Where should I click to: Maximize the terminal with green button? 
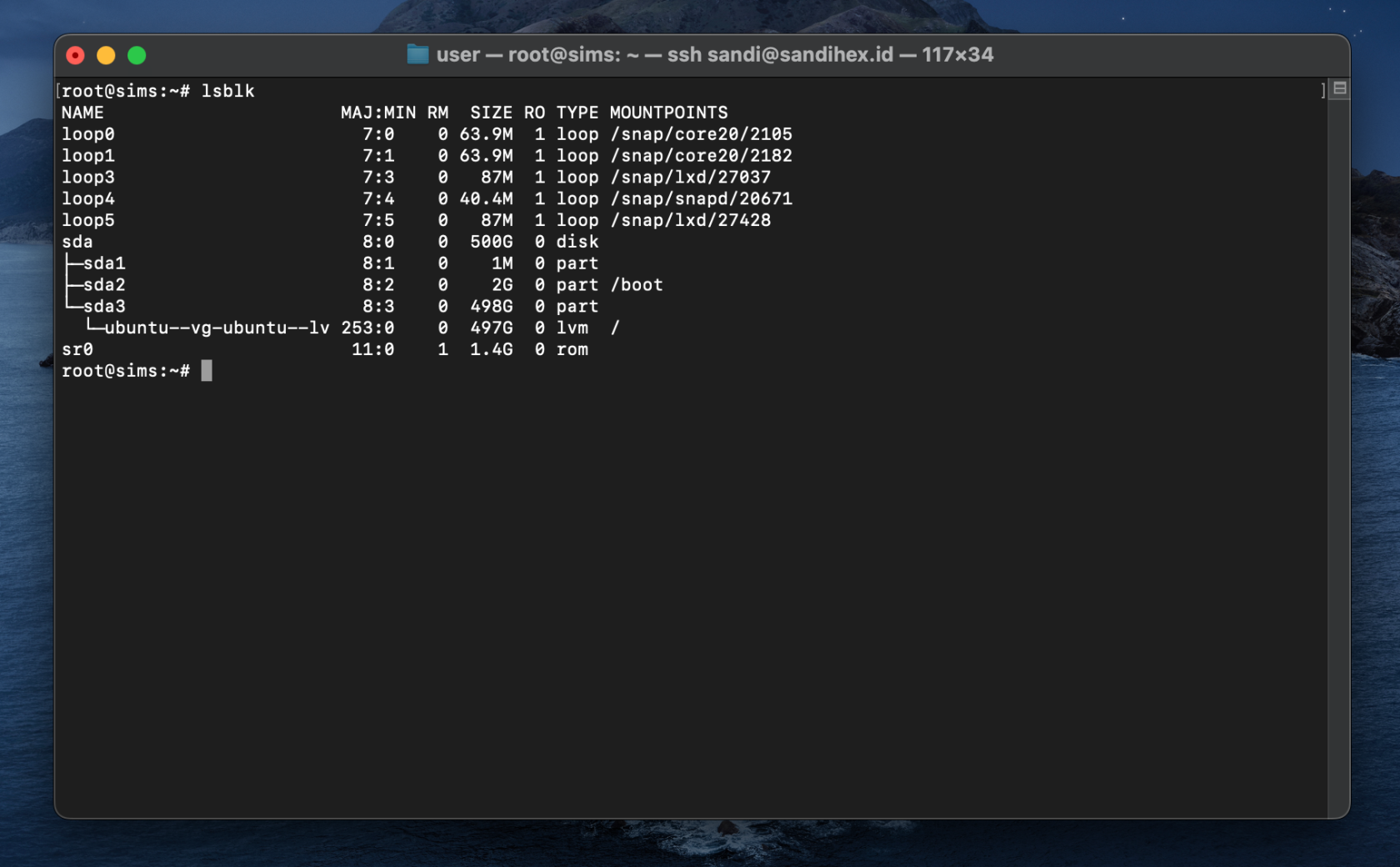click(x=137, y=55)
